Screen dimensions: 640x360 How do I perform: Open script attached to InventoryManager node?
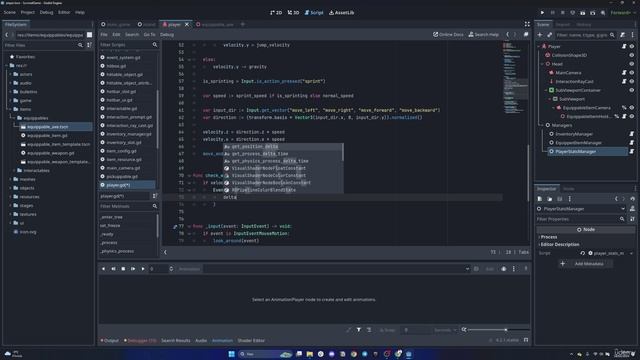(x=632, y=134)
